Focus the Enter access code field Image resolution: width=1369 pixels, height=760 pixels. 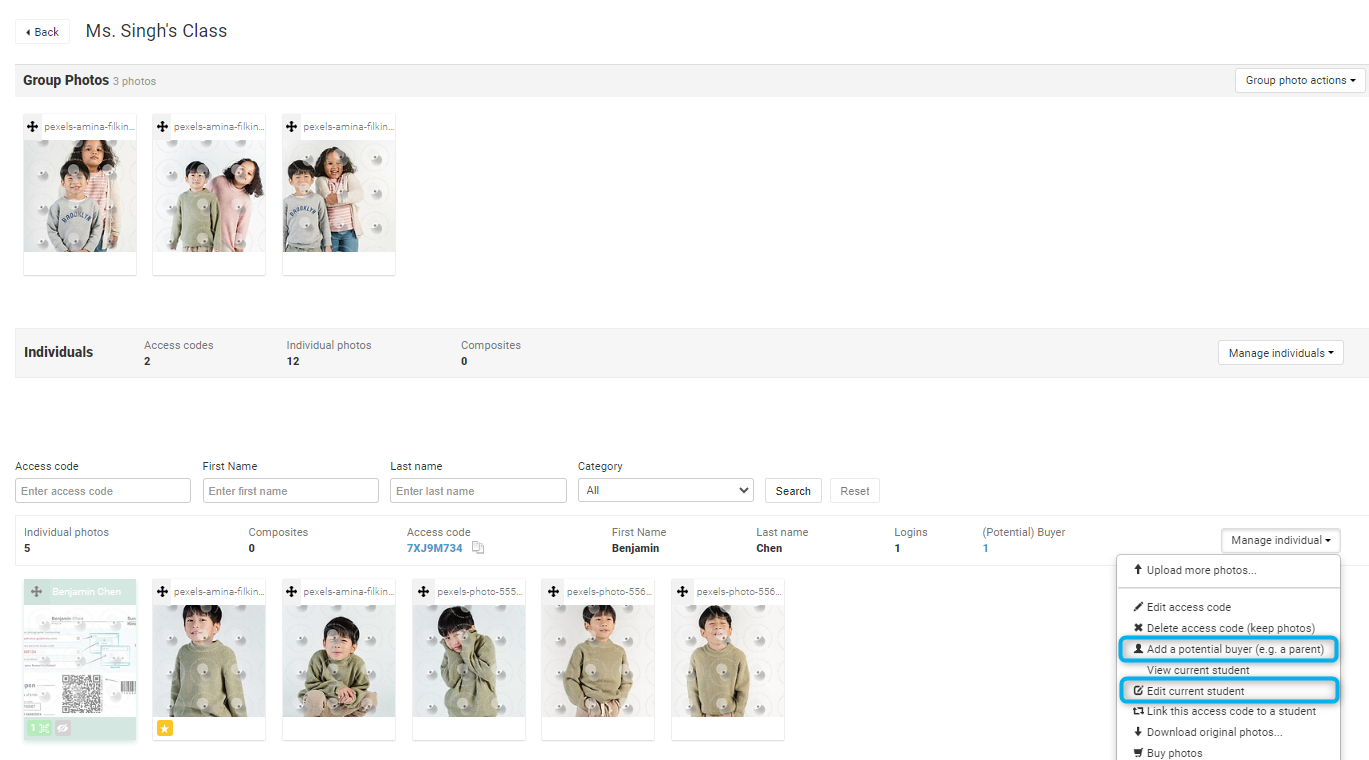(x=103, y=490)
